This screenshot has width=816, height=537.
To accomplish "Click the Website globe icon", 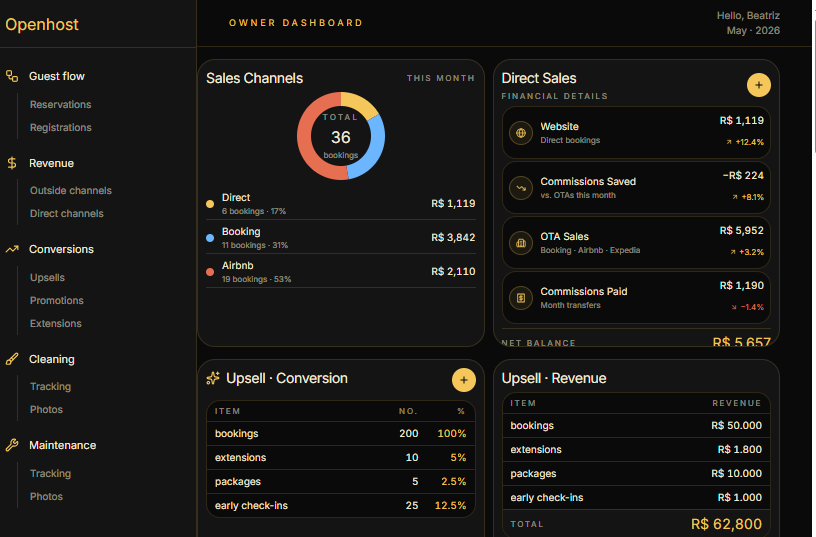I will tap(521, 133).
